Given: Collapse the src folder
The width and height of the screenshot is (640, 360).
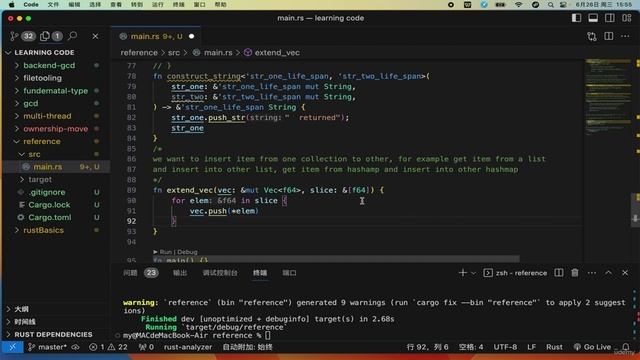Looking at the screenshot, I should pos(34,154).
